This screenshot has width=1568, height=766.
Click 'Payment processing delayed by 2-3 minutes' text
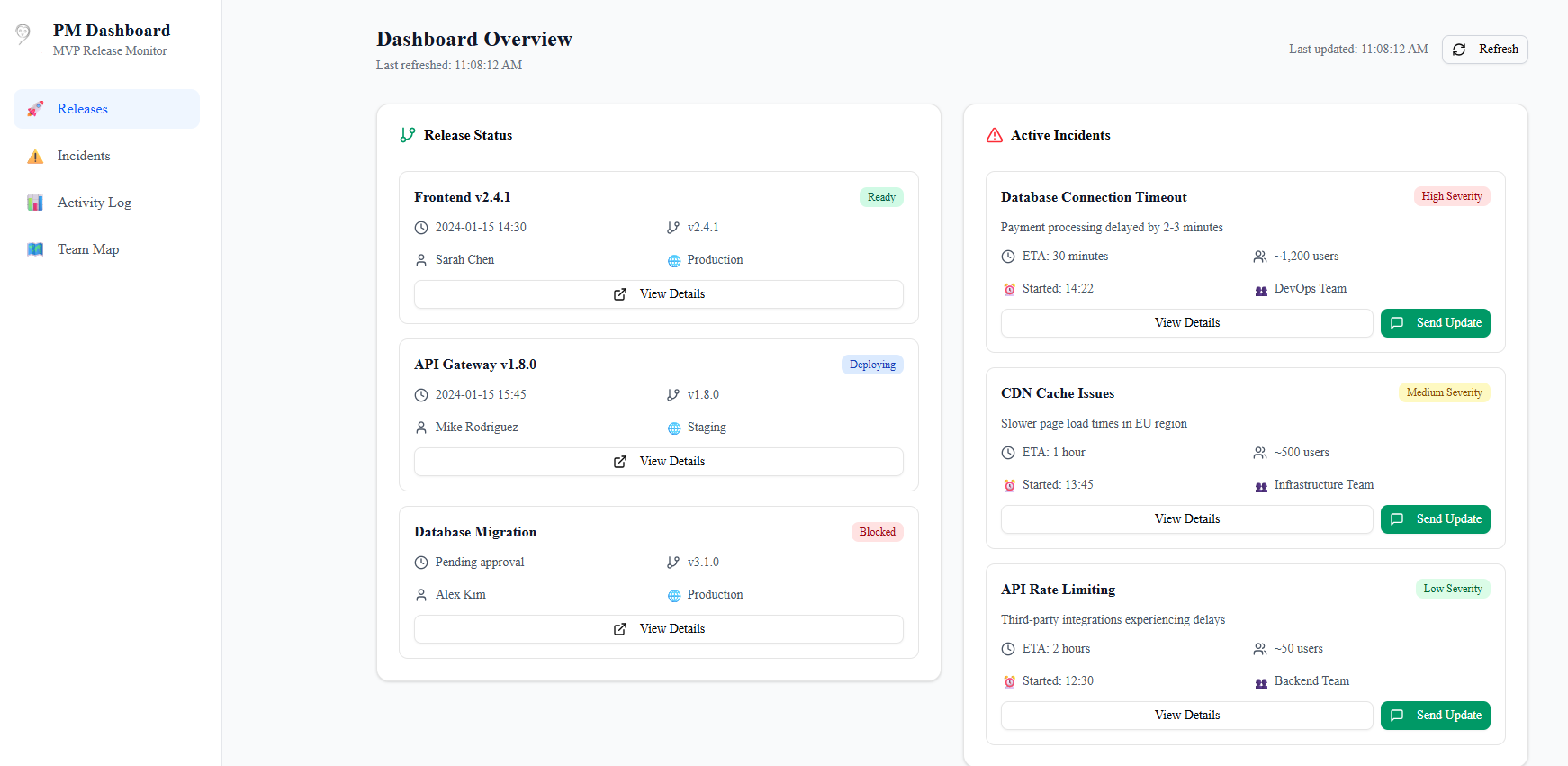[x=1112, y=228]
